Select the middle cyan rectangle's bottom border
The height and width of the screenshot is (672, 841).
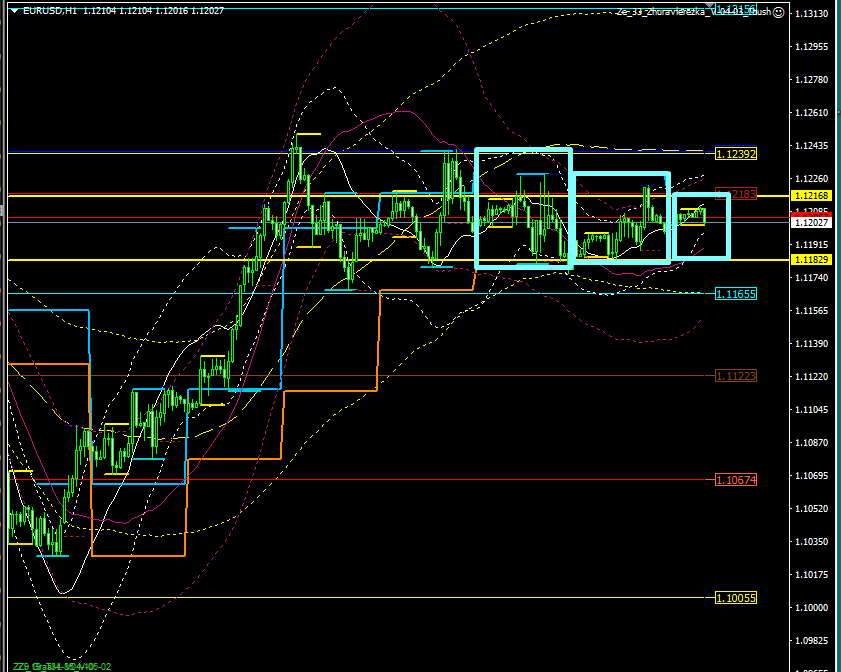pos(620,262)
